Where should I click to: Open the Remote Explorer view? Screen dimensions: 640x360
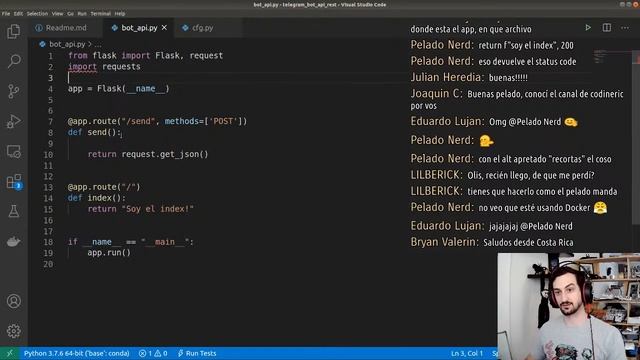(13, 151)
